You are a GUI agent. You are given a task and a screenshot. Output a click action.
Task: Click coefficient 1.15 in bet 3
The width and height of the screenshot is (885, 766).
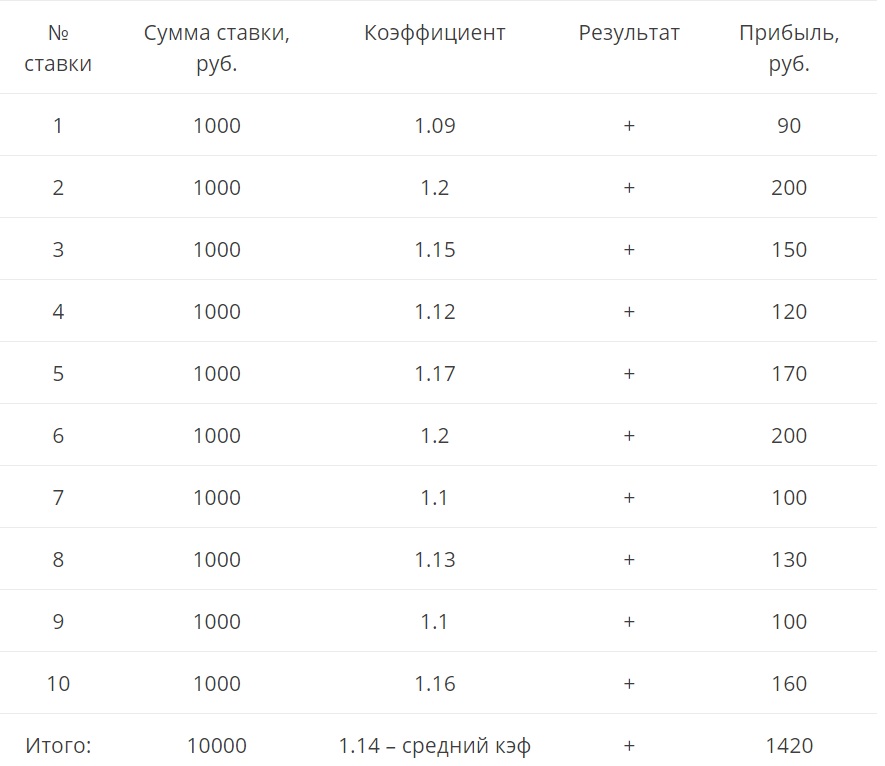435,250
